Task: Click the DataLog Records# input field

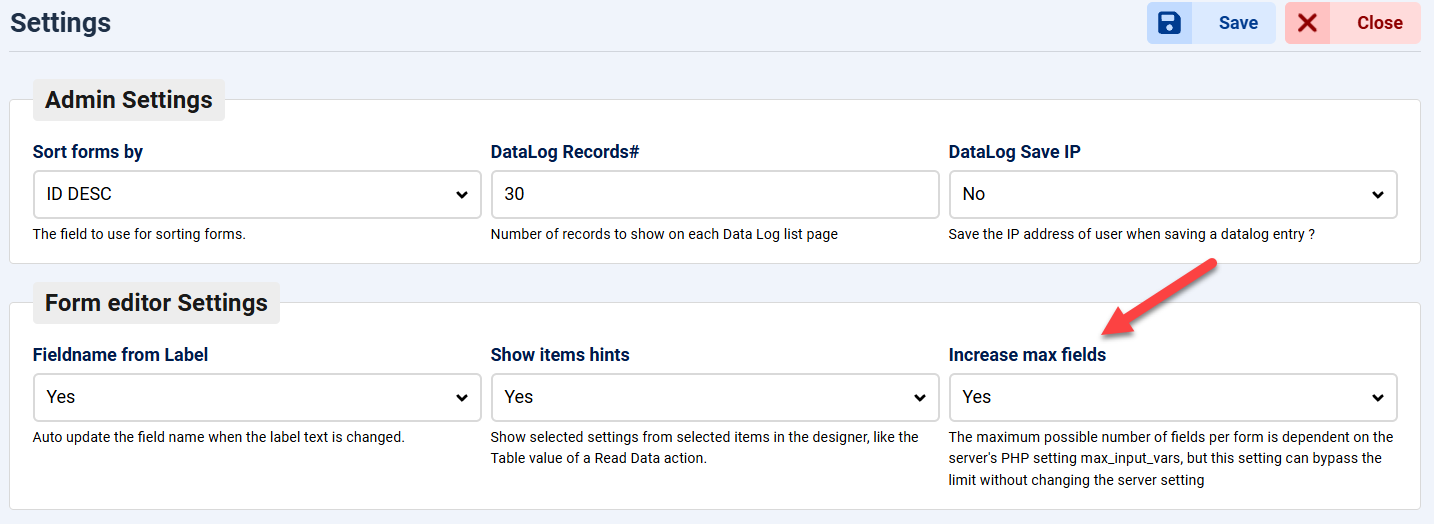Action: (714, 194)
